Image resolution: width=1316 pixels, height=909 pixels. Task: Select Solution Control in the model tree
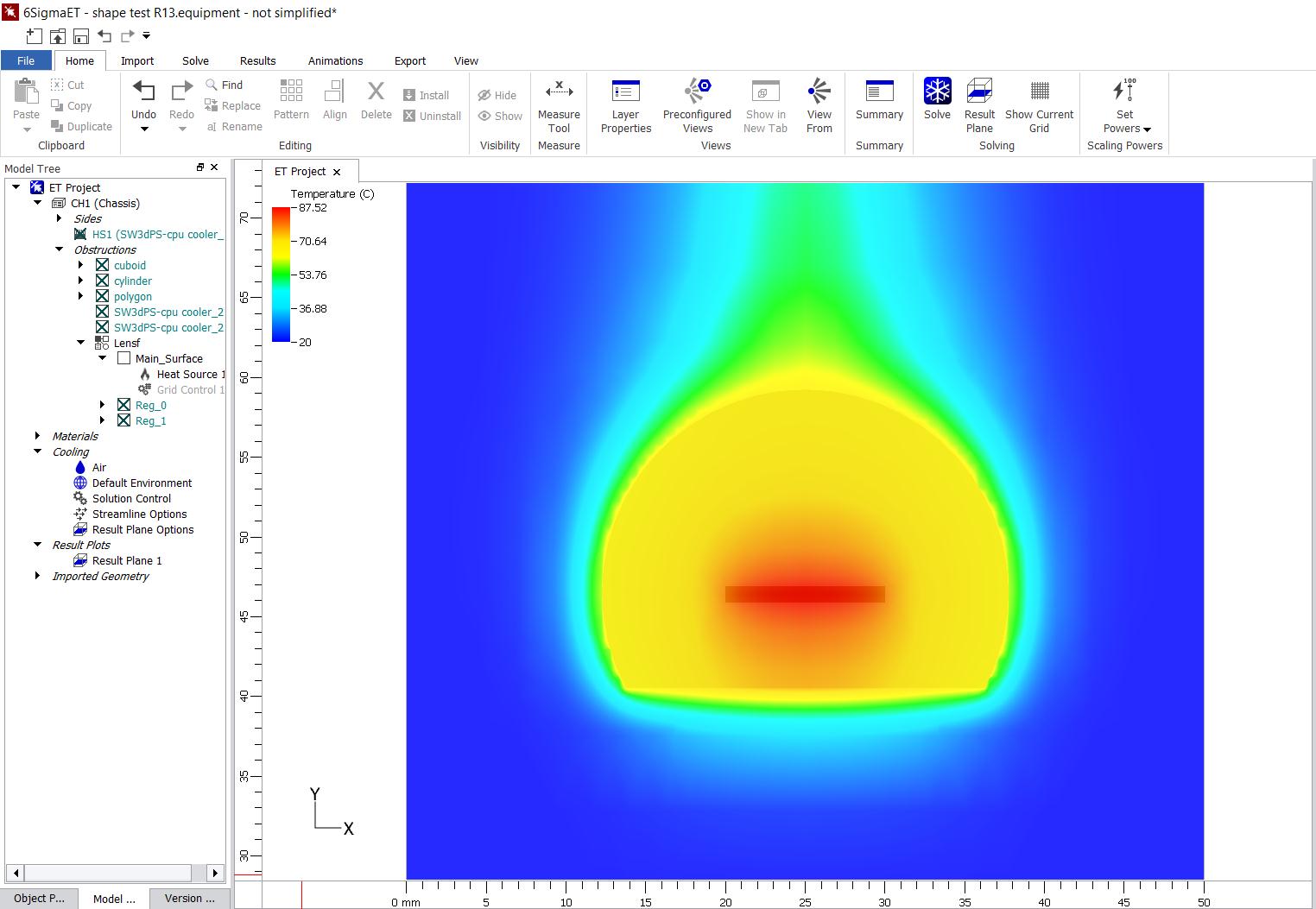[x=131, y=499]
